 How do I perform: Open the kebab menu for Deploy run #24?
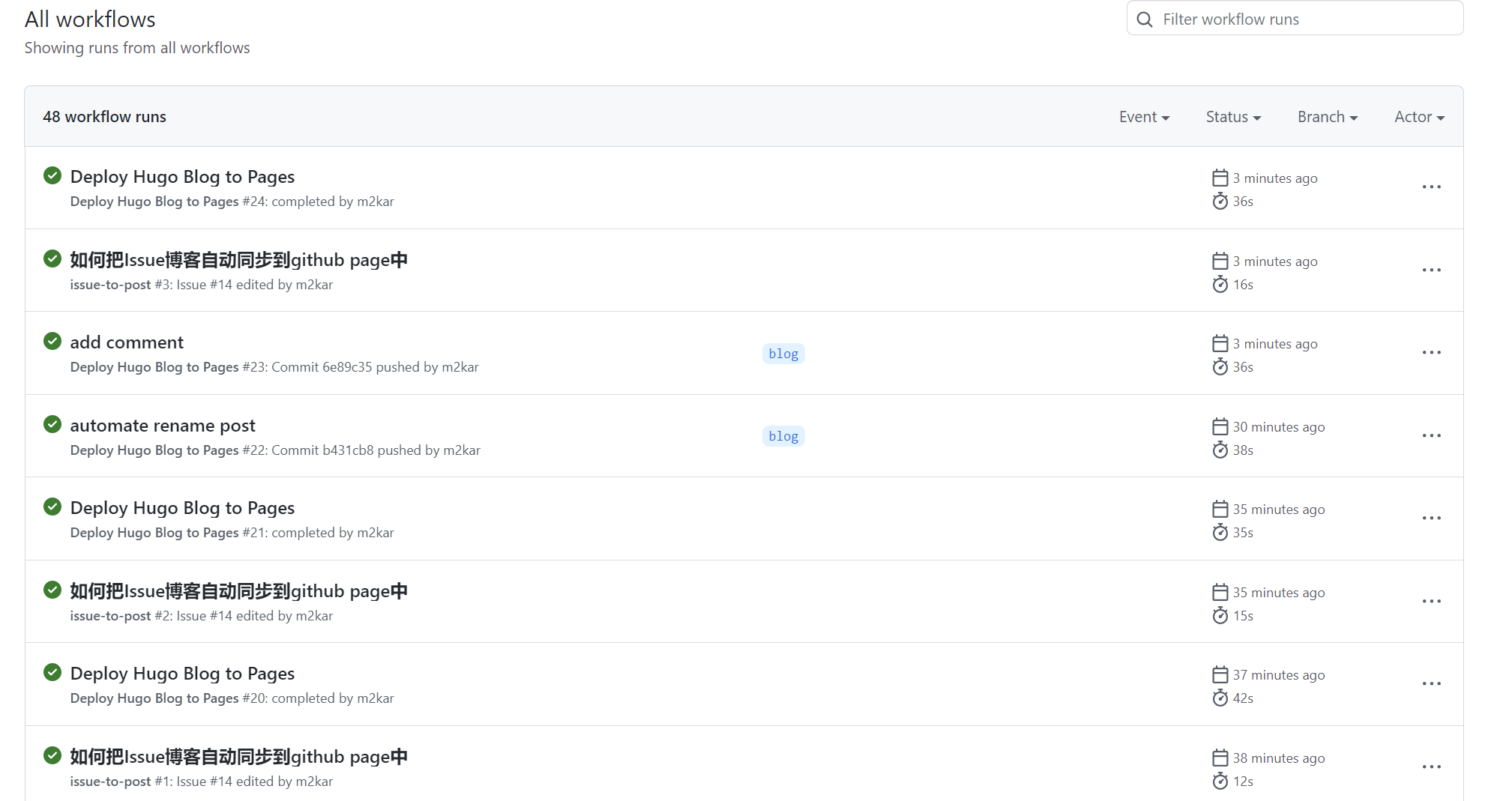1431,187
